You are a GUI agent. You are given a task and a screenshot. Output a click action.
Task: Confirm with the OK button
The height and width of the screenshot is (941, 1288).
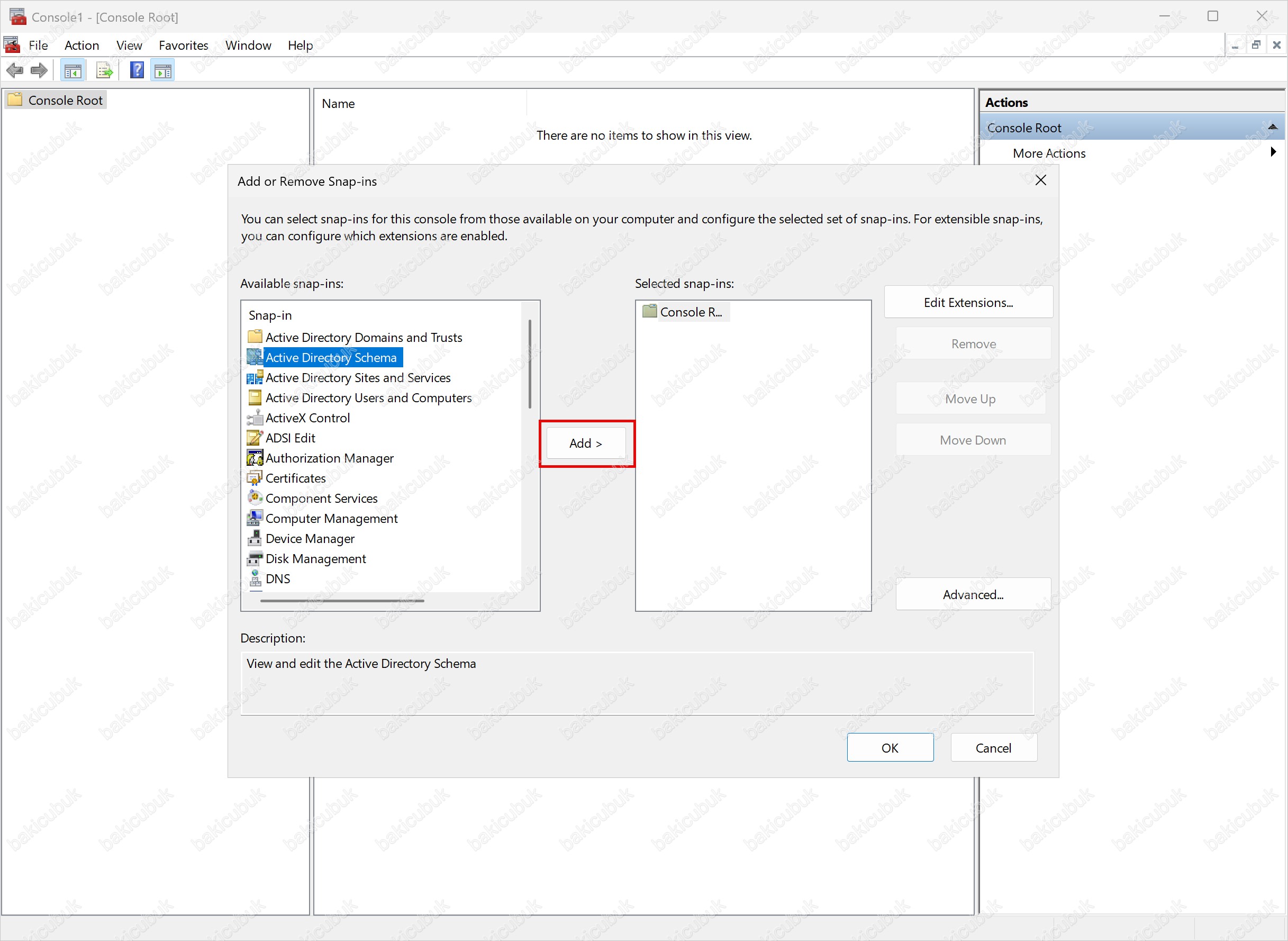click(890, 747)
